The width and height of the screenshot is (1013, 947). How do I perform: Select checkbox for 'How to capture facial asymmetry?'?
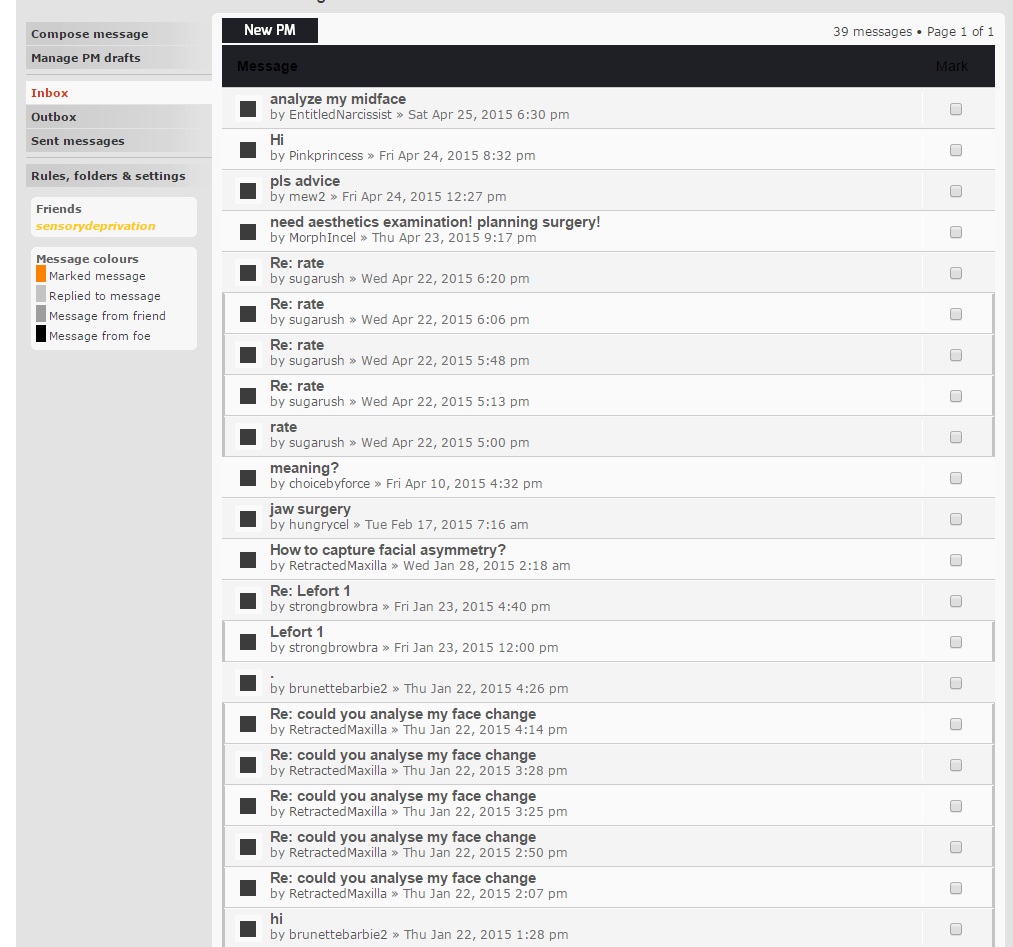(956, 560)
